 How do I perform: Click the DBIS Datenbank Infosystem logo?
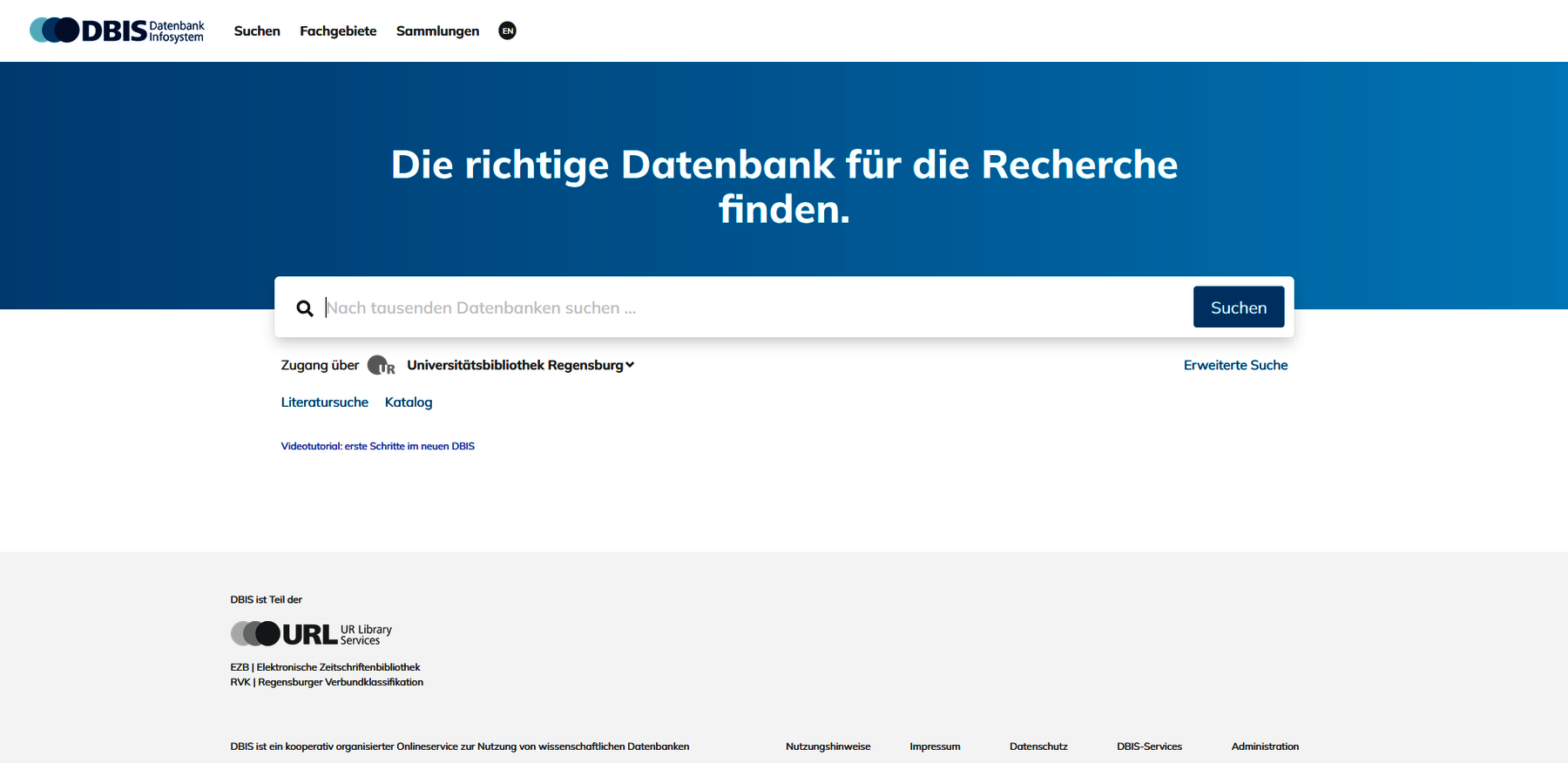click(117, 30)
